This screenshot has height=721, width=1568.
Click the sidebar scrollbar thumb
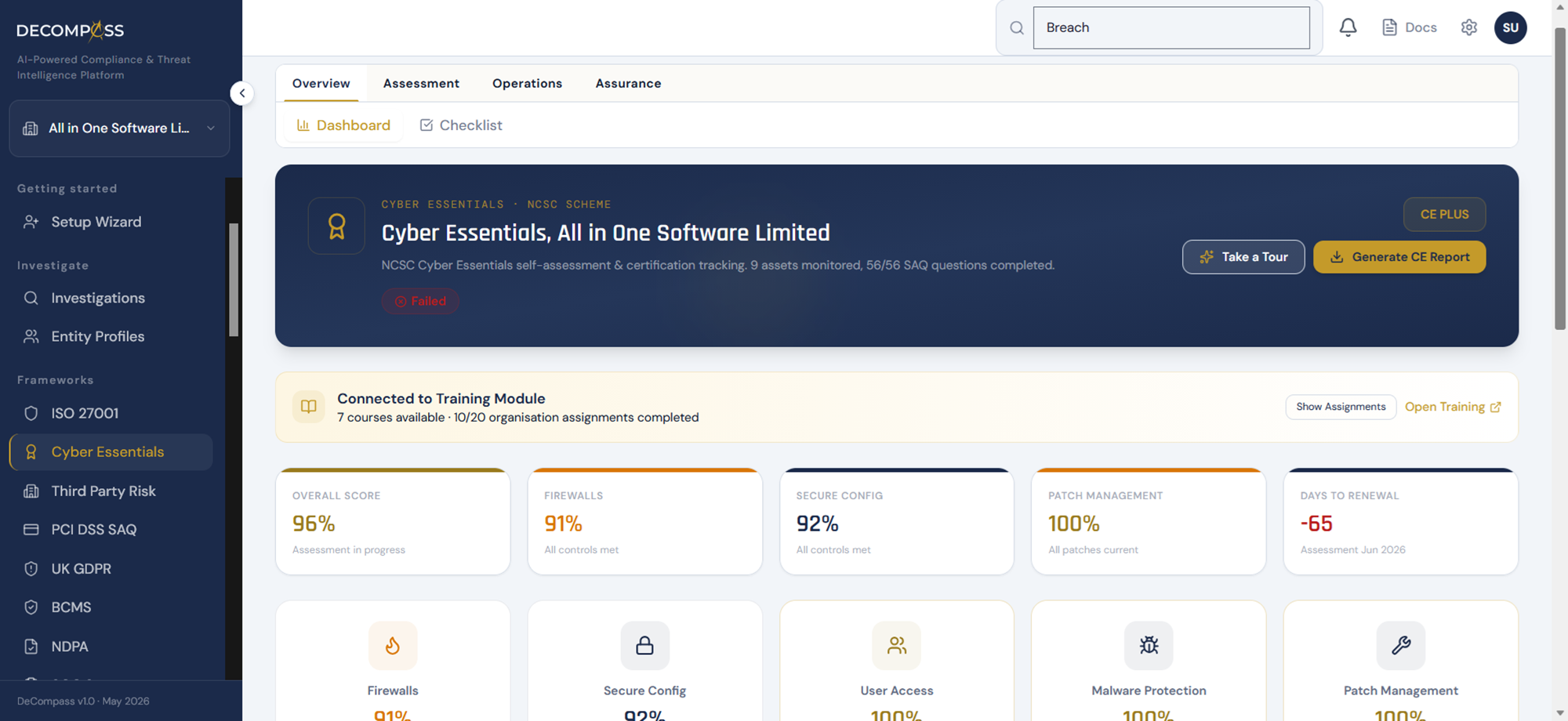(x=234, y=280)
